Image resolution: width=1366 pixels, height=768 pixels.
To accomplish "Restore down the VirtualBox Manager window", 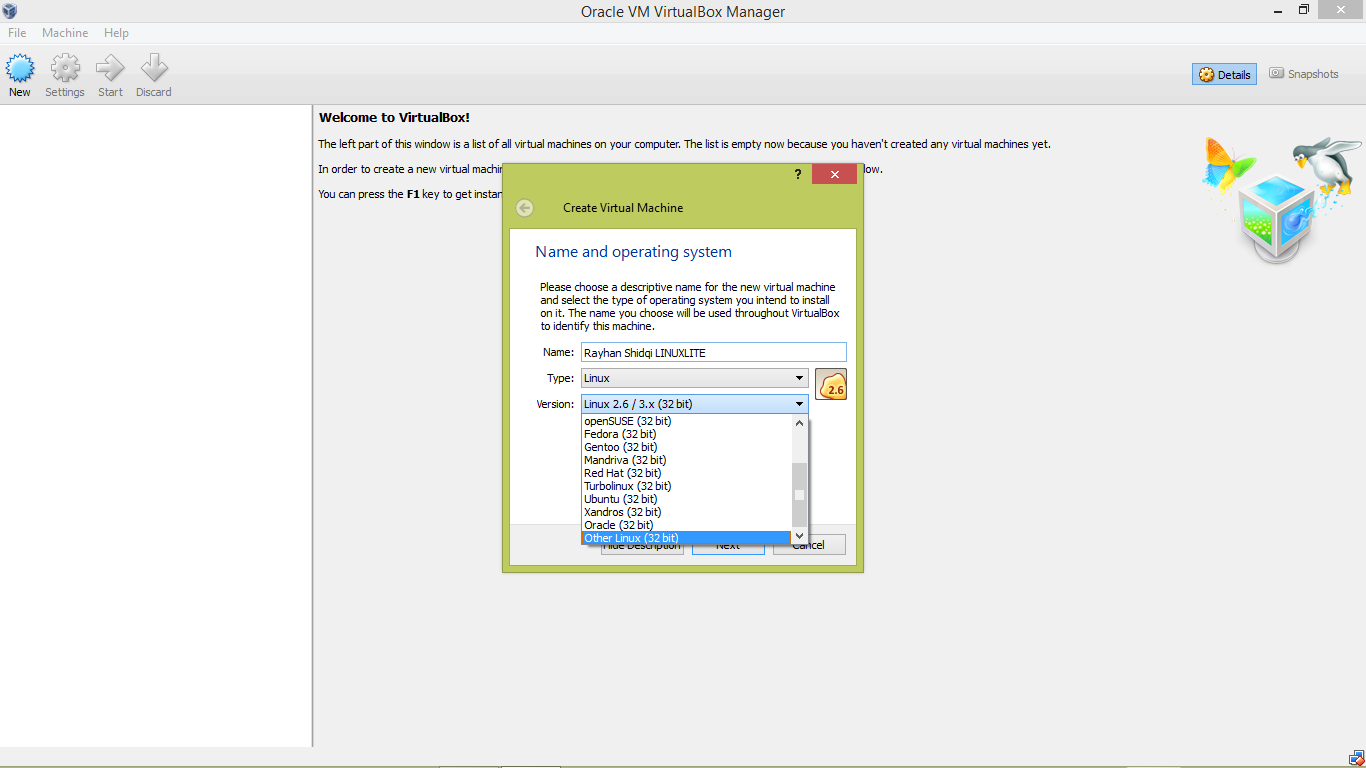I will click(1304, 10).
